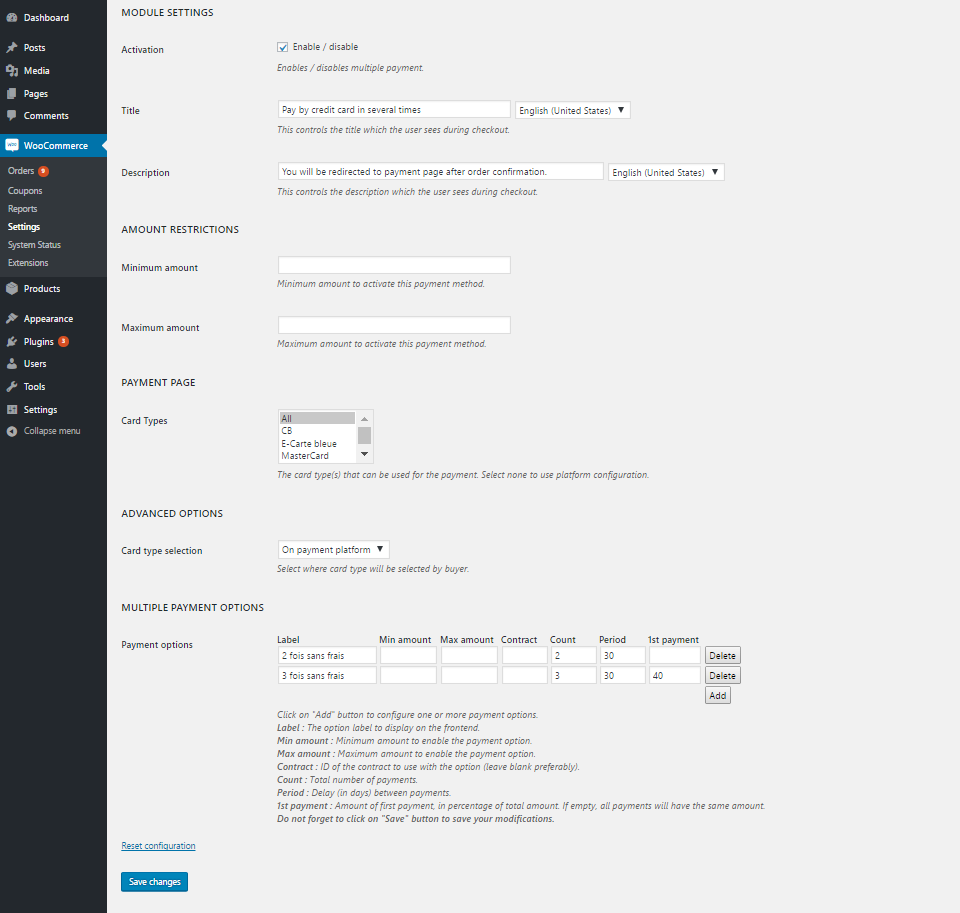
Task: Click the Plugins plug icon
Action: point(12,342)
